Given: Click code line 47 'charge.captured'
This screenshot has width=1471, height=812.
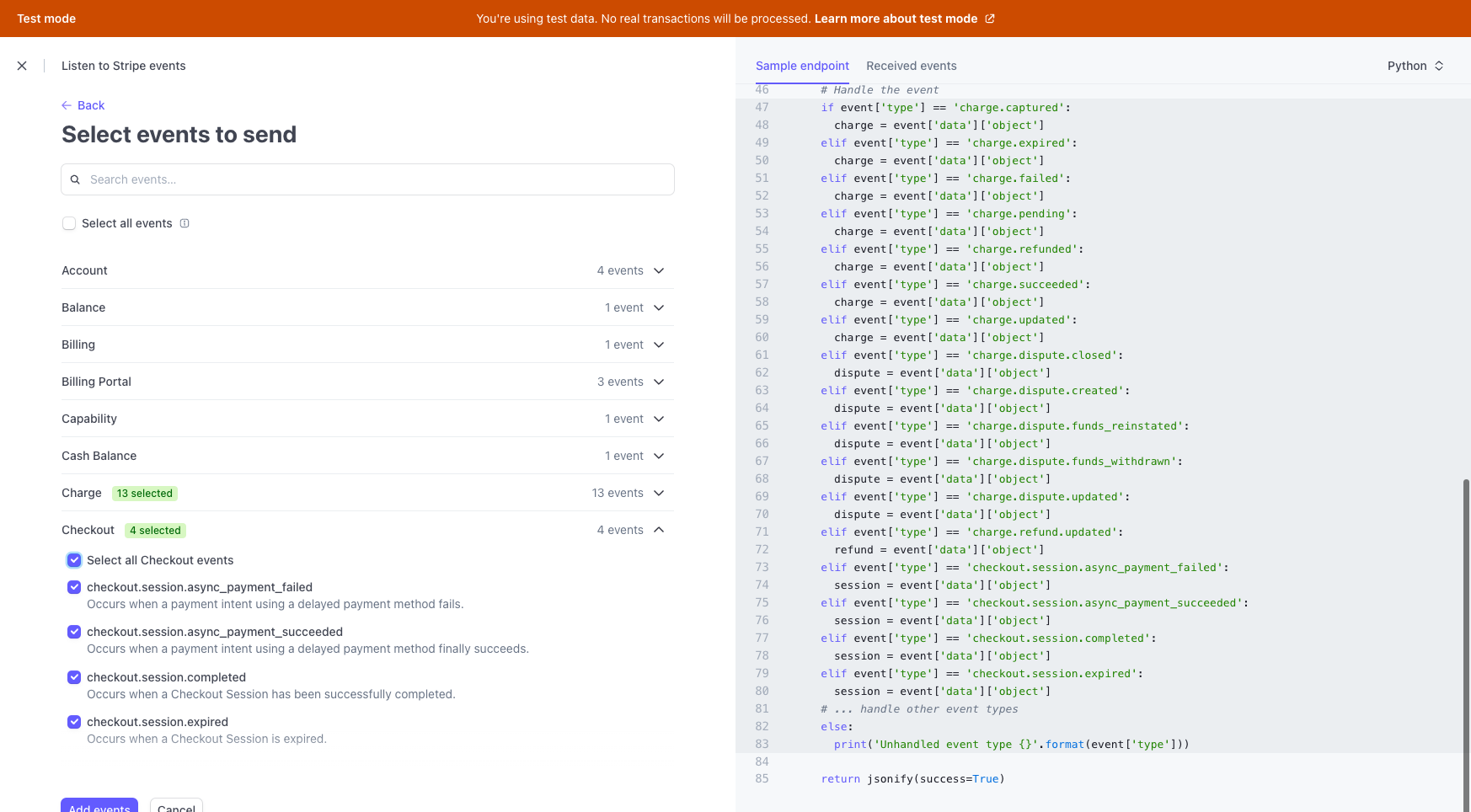Looking at the screenshot, I should coord(945,108).
